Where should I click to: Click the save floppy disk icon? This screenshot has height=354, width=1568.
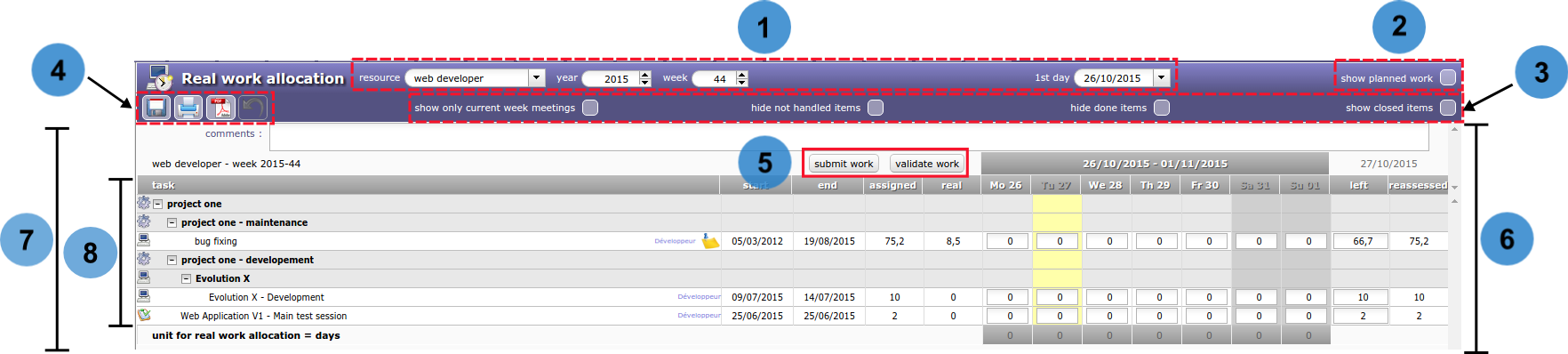pos(156,108)
